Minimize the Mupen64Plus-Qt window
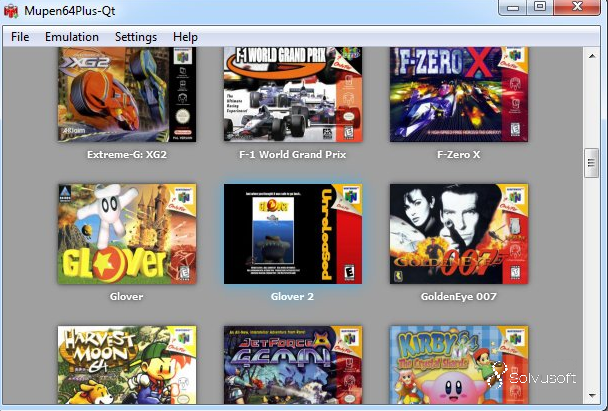This screenshot has height=411, width=608. point(513,7)
